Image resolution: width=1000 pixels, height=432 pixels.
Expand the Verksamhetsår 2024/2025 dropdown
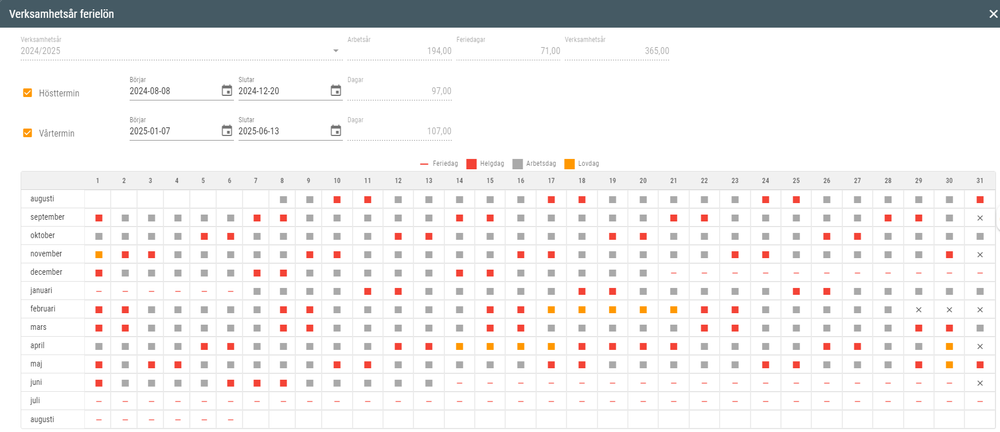point(336,50)
